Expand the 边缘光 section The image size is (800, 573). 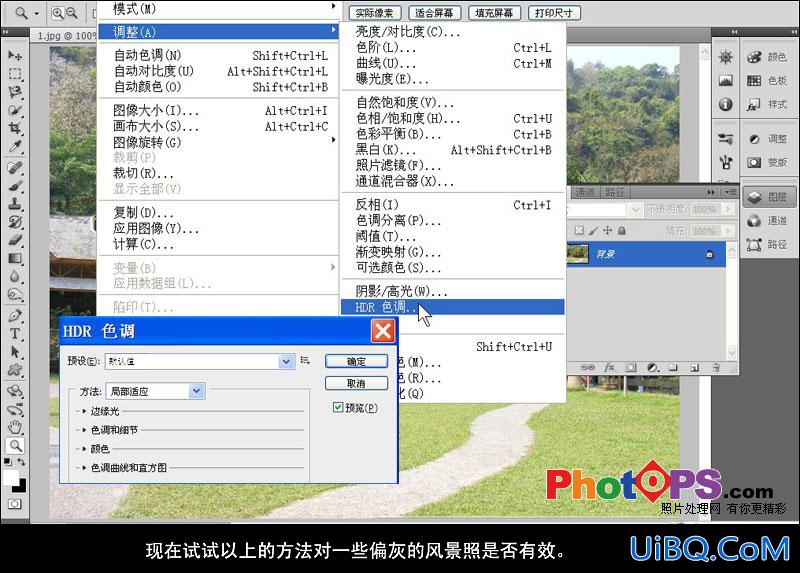point(85,411)
